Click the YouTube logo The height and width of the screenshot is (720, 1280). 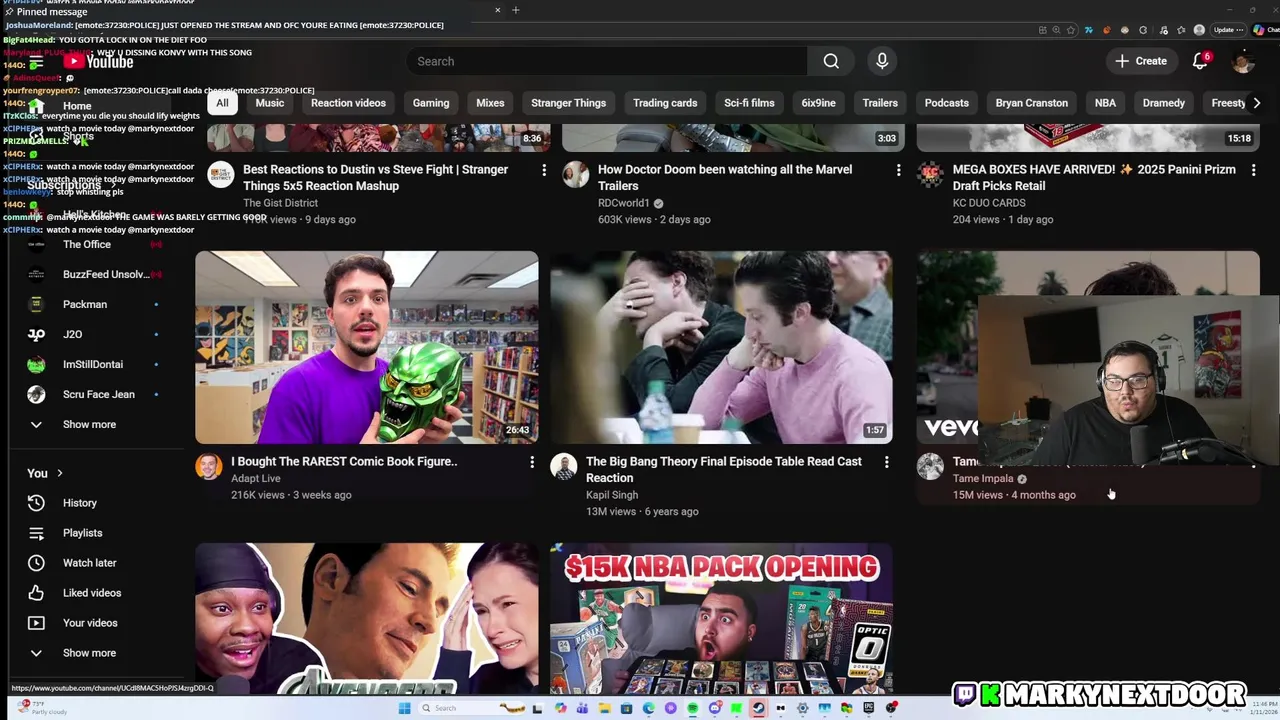98,61
